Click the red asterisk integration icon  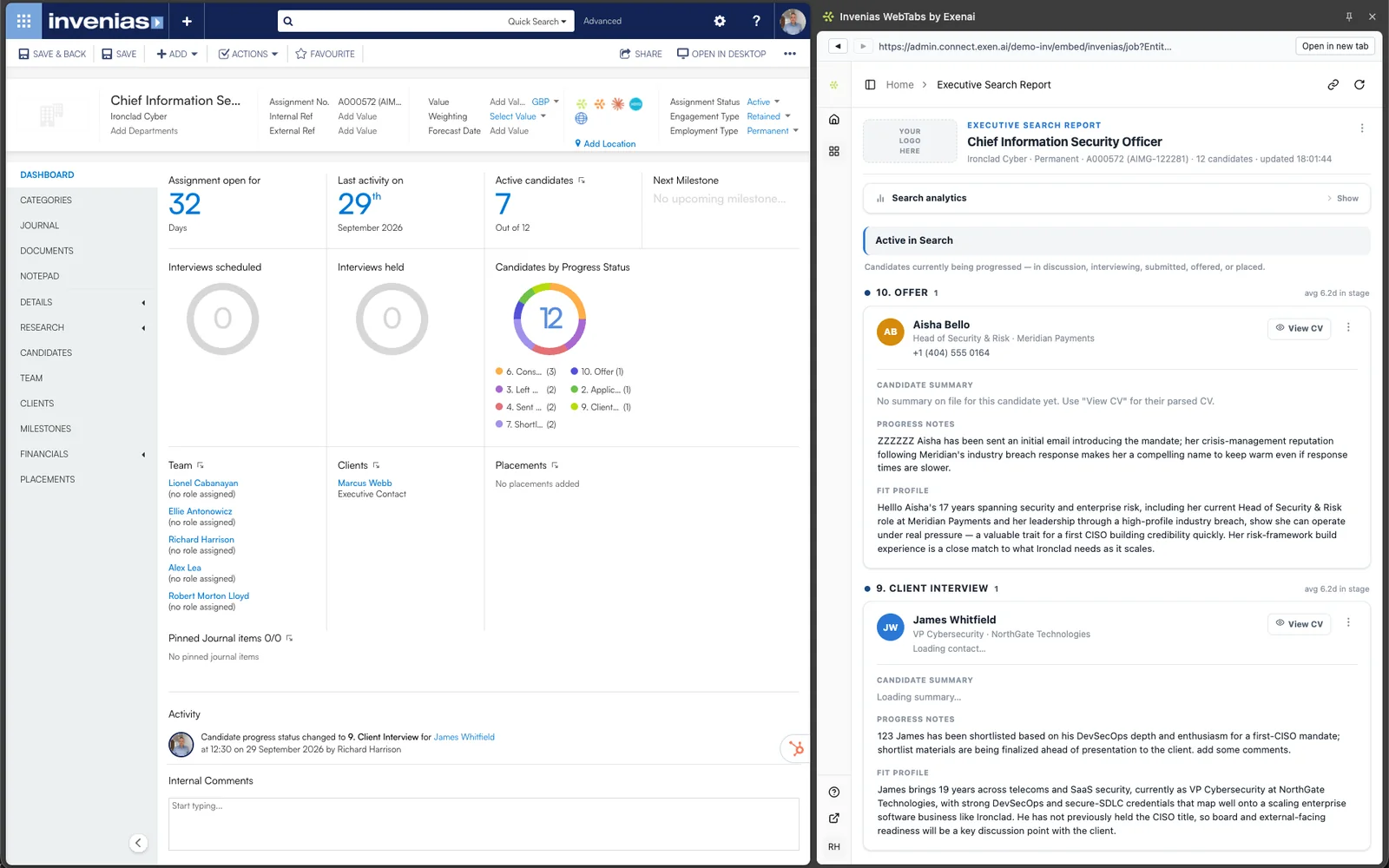(617, 103)
